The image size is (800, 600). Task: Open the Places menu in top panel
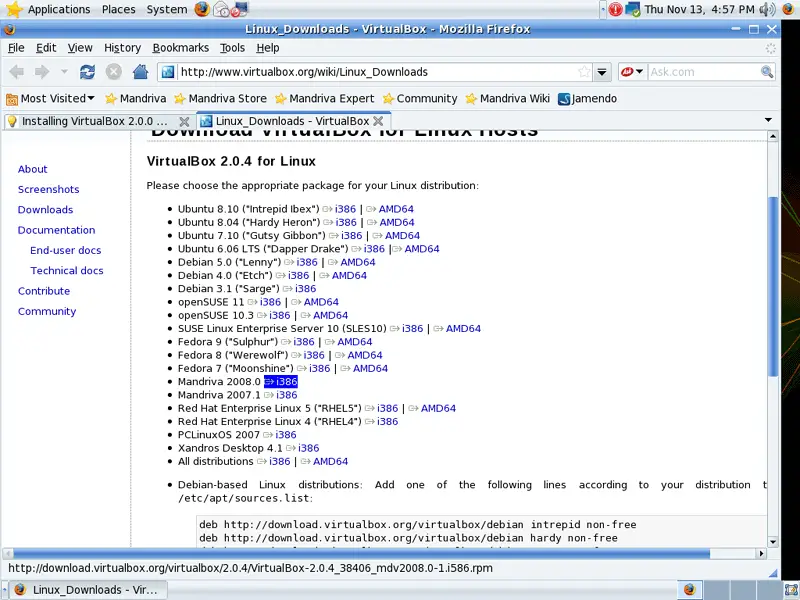tap(118, 9)
